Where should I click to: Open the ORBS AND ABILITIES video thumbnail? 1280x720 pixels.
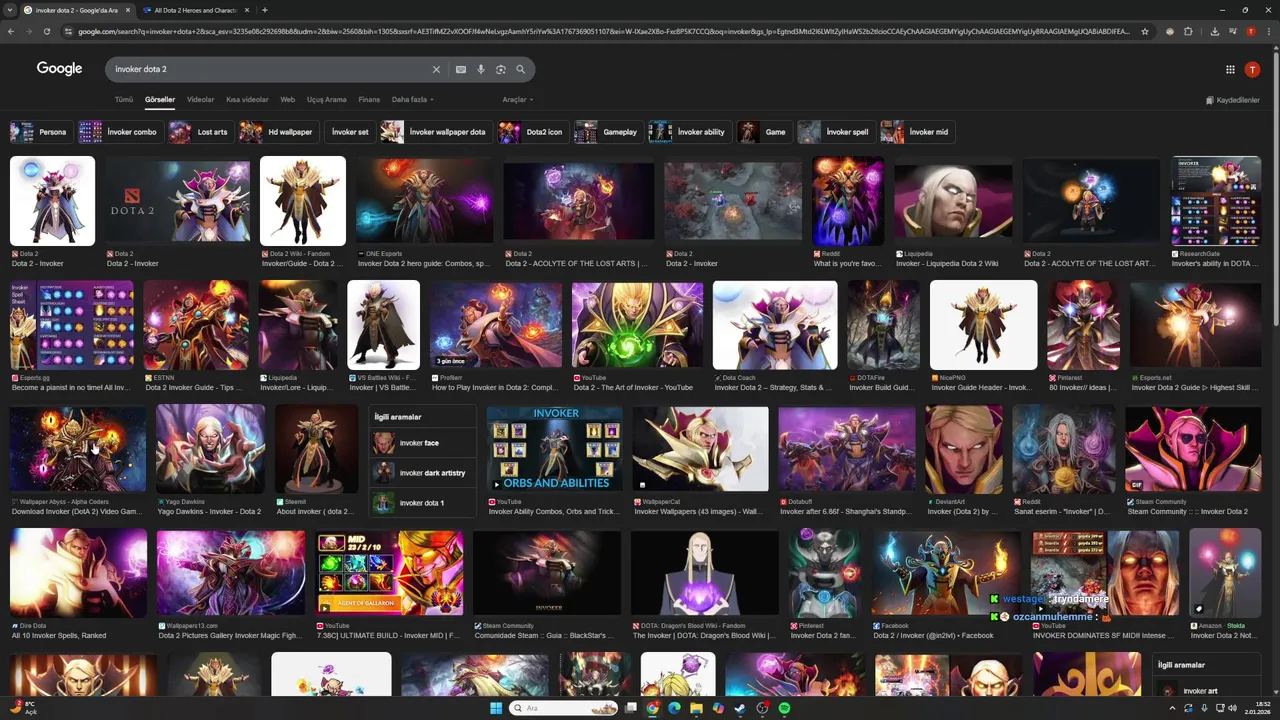coord(555,449)
